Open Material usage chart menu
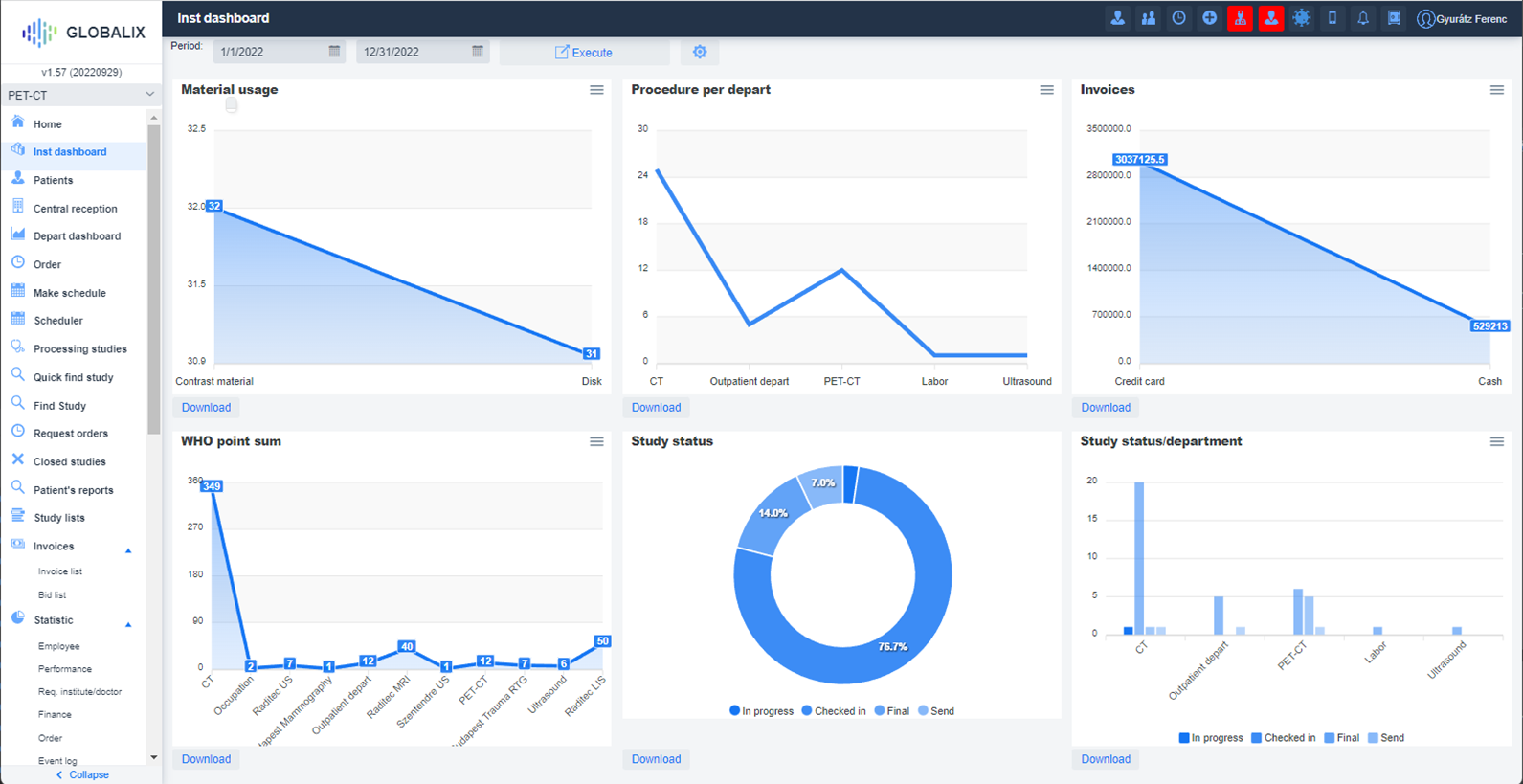Image resolution: width=1523 pixels, height=784 pixels. [596, 90]
